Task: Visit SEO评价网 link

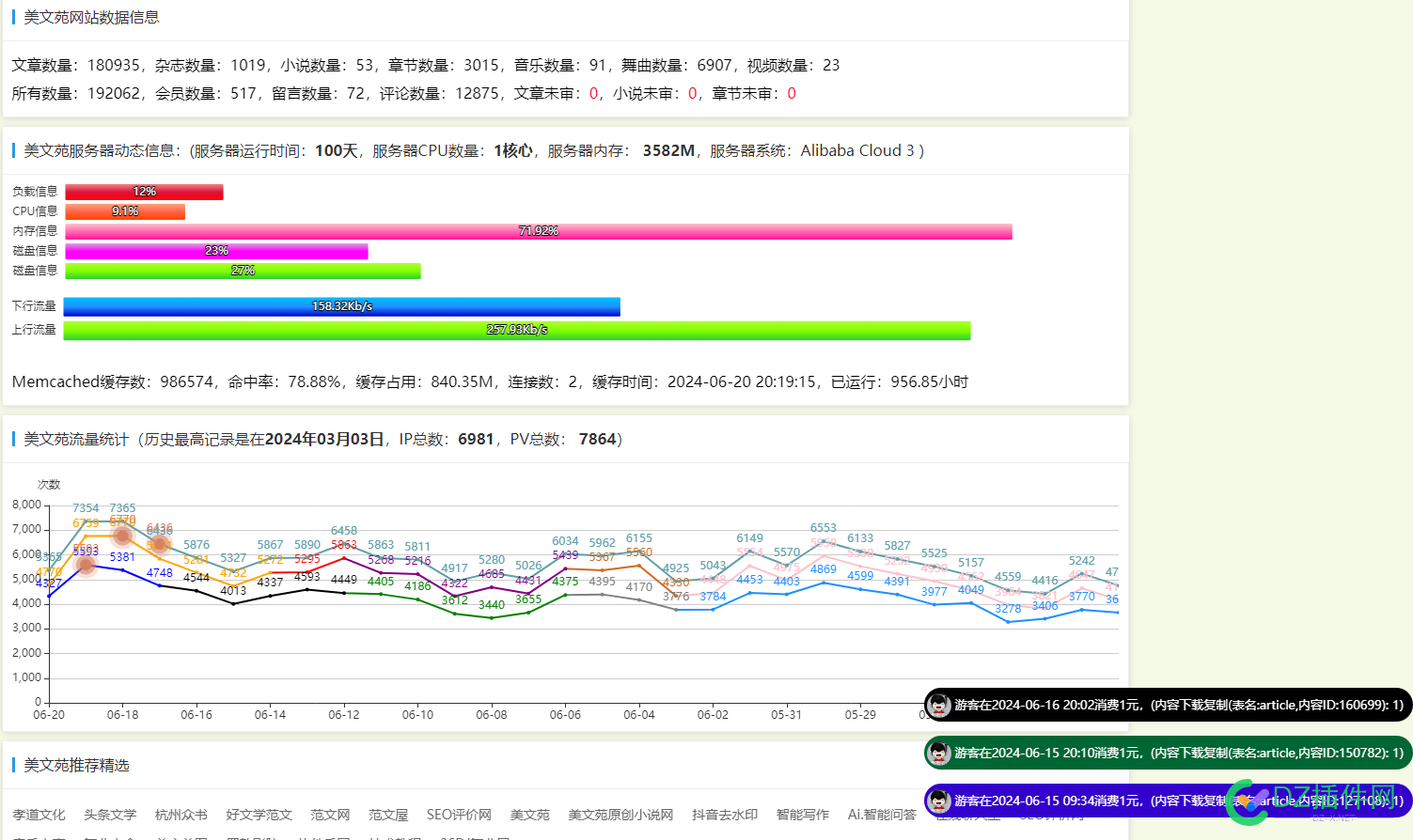Action: pyautogui.click(x=459, y=815)
